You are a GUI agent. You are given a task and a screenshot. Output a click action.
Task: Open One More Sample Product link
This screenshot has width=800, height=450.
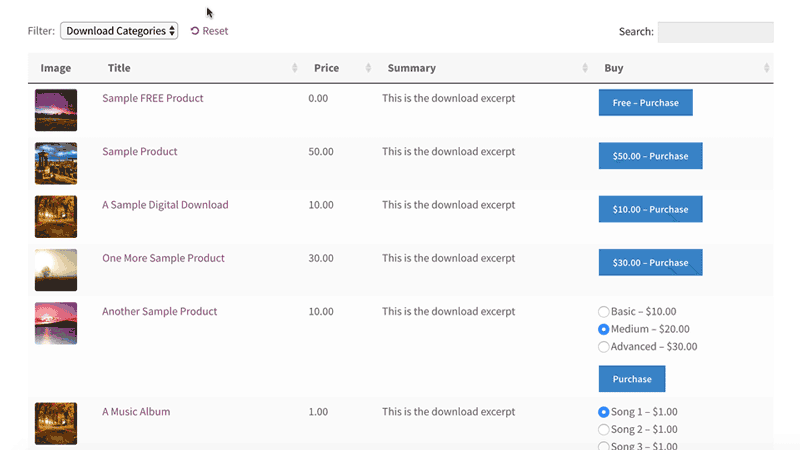click(163, 258)
